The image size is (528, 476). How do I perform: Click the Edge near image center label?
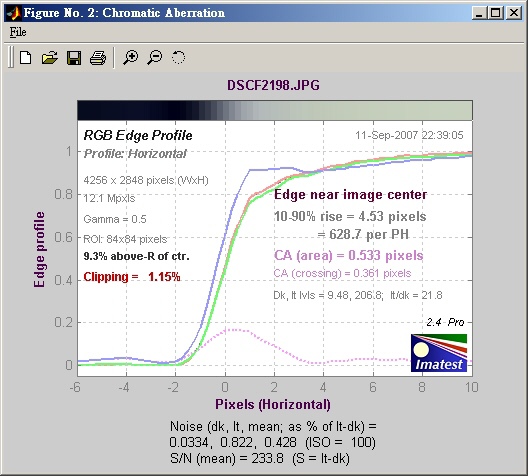pyautogui.click(x=350, y=195)
